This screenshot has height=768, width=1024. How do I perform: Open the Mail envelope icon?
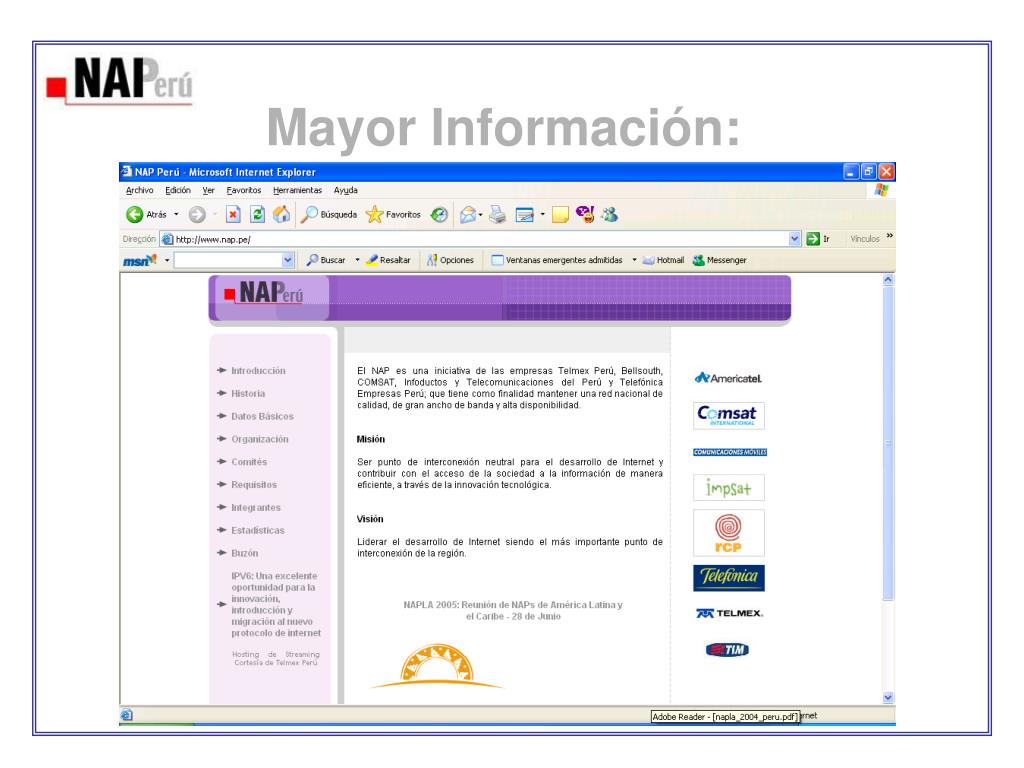468,214
